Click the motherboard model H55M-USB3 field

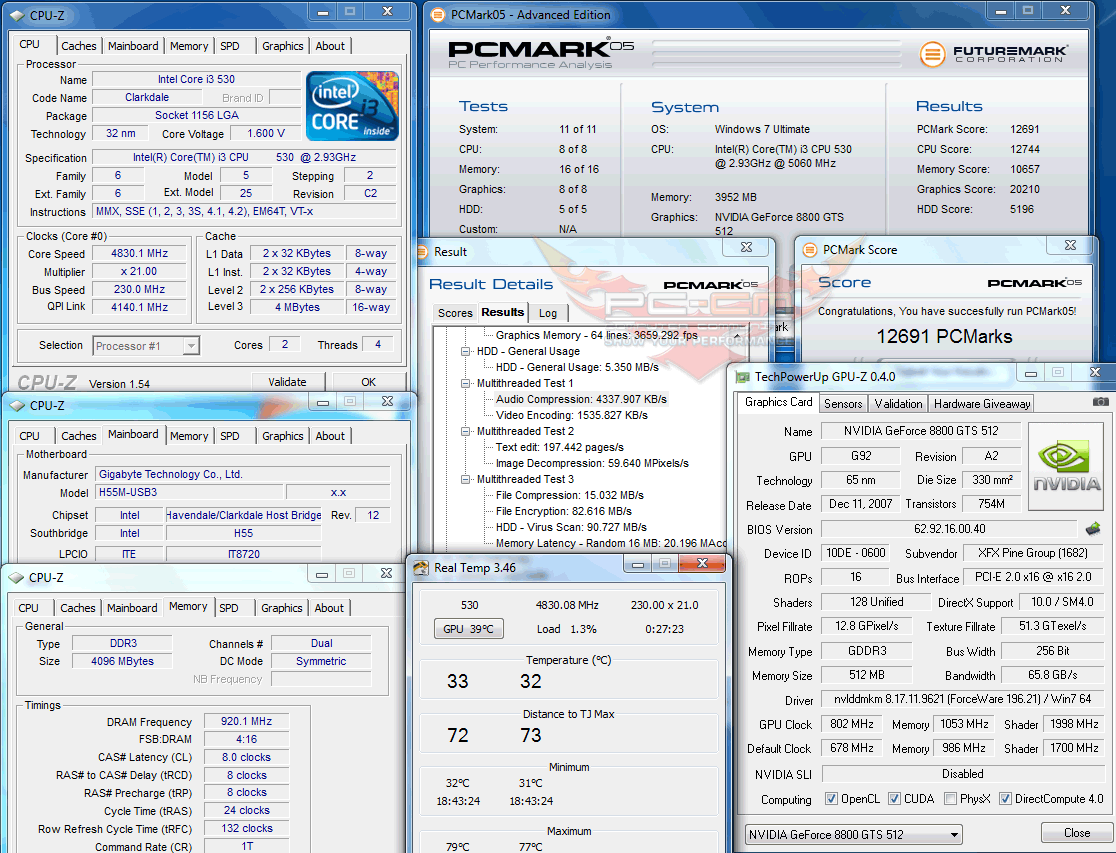(x=187, y=492)
